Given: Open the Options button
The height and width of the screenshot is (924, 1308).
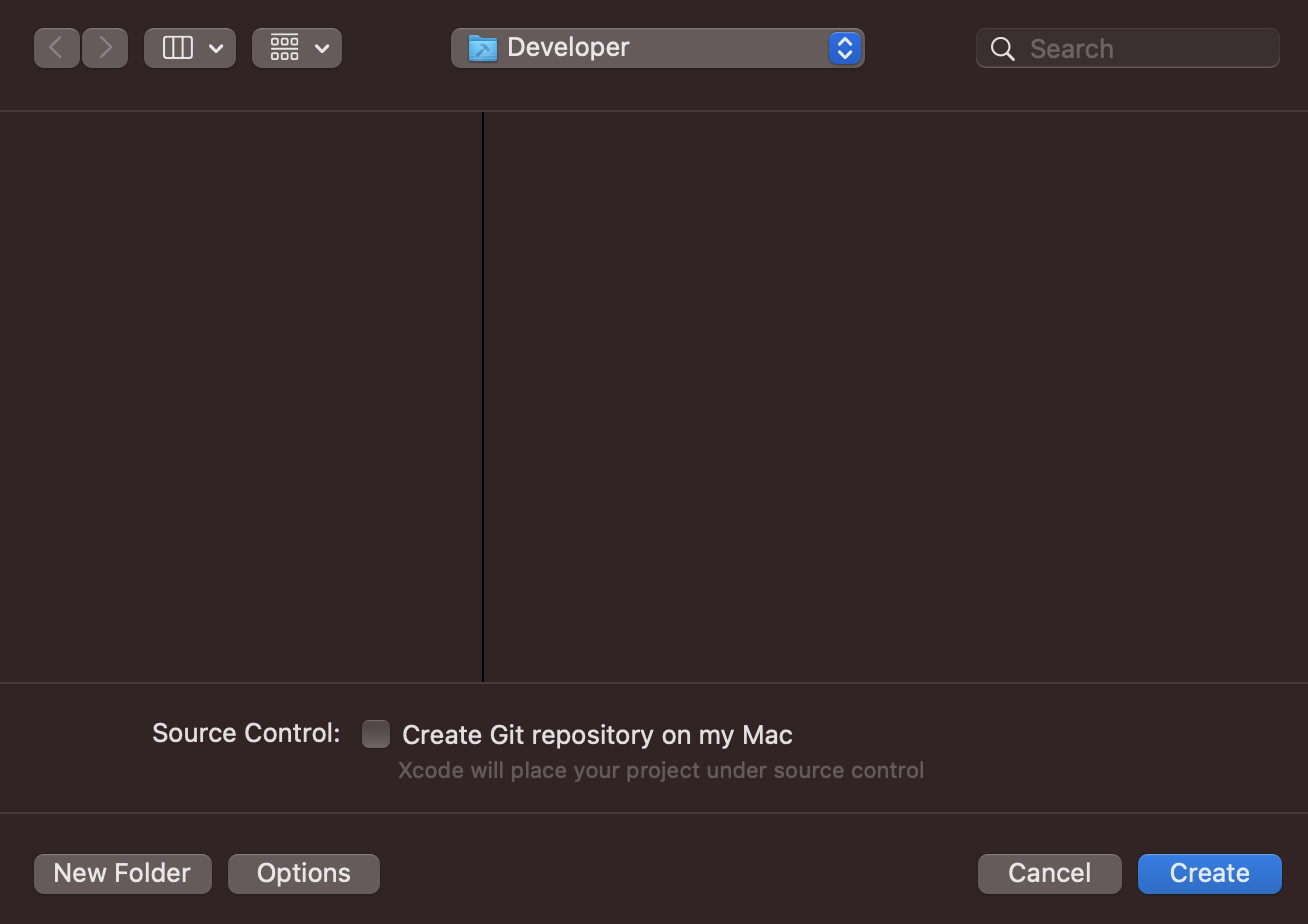Looking at the screenshot, I should point(304,873).
